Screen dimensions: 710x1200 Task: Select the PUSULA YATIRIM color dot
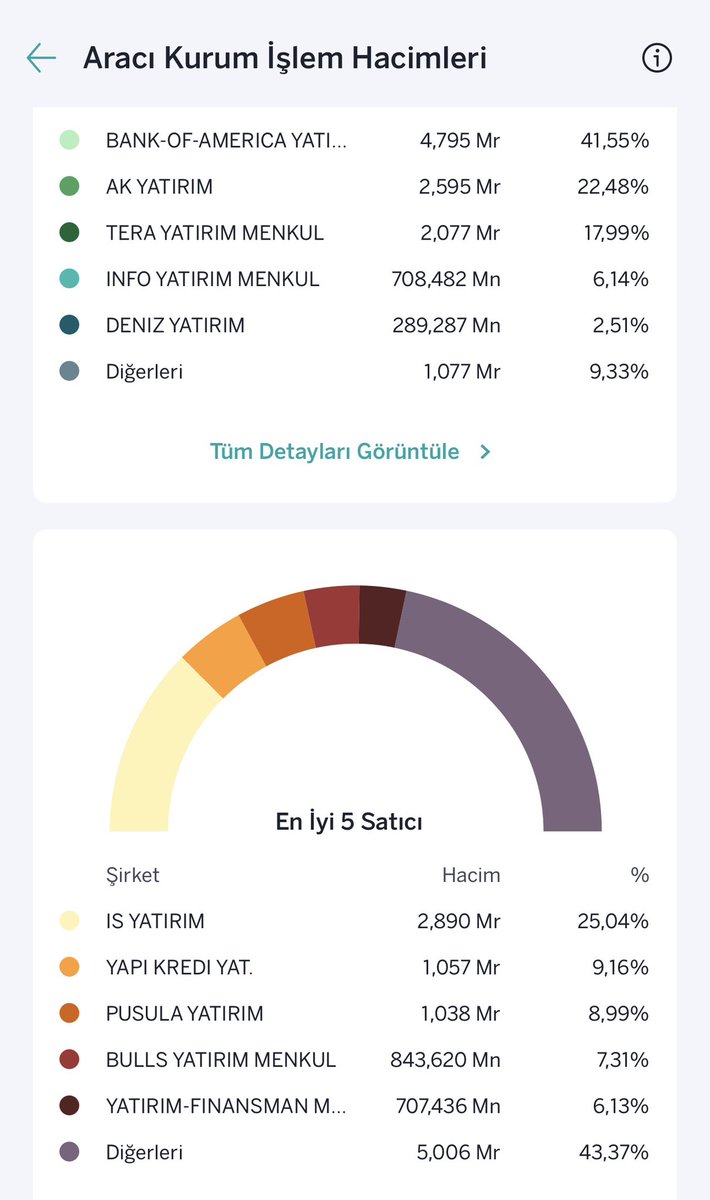click(69, 1013)
